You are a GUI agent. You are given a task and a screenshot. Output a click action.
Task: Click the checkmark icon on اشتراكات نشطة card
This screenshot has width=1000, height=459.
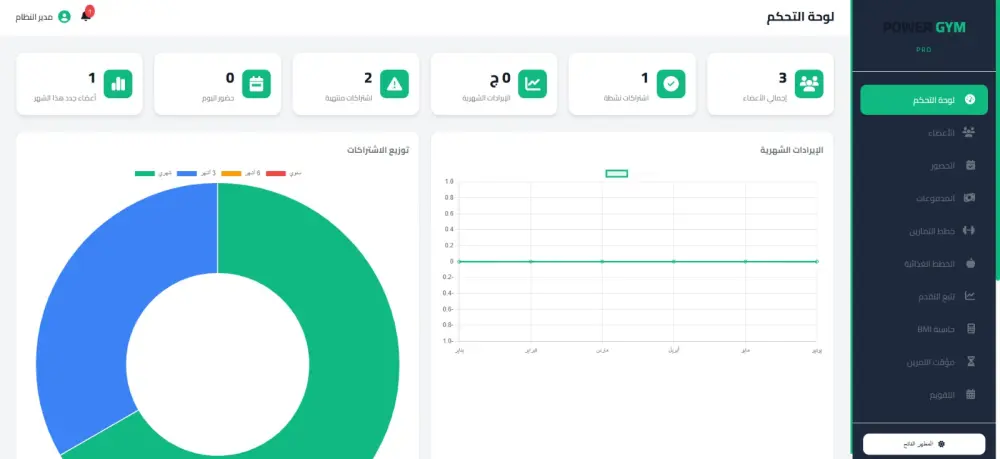coord(671,84)
